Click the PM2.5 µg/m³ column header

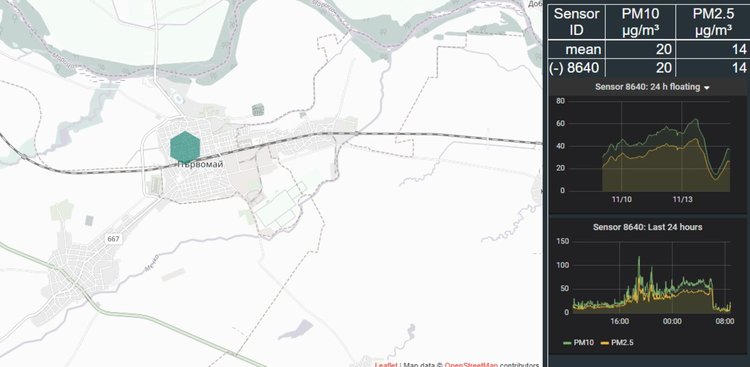[712, 22]
